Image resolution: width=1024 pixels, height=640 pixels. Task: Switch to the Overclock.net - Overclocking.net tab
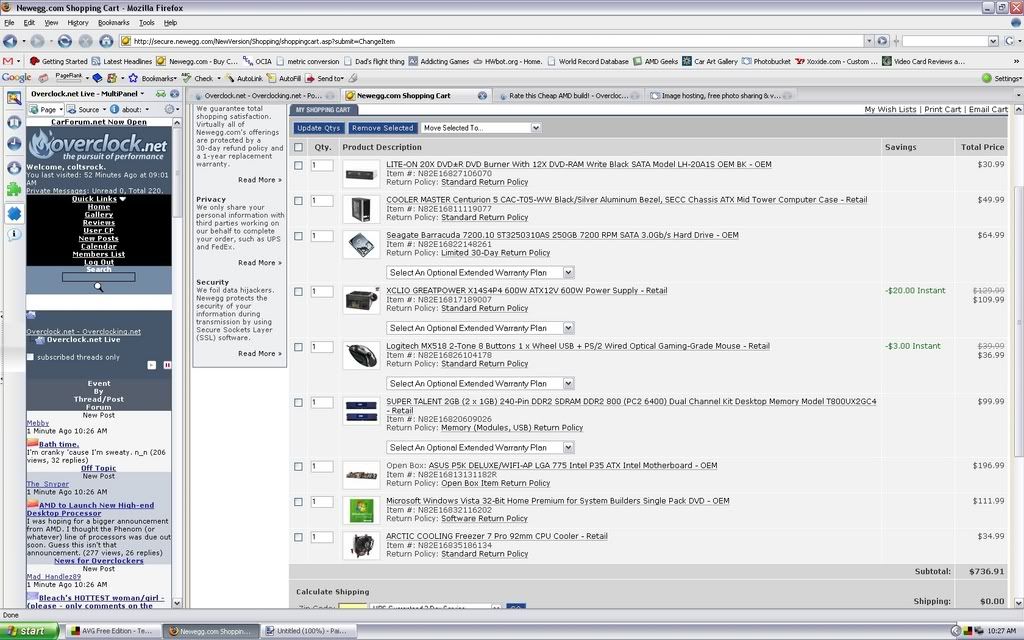pos(264,95)
